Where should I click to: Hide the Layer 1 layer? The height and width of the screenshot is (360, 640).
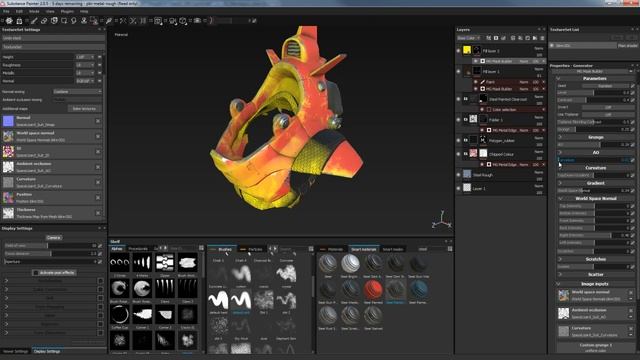[458, 189]
